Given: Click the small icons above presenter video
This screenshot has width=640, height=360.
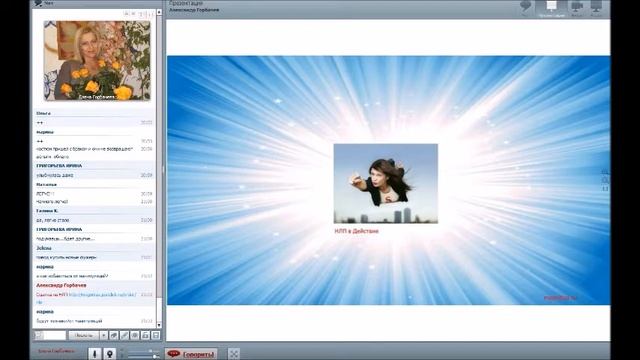Looking at the screenshot, I should 139,14.
